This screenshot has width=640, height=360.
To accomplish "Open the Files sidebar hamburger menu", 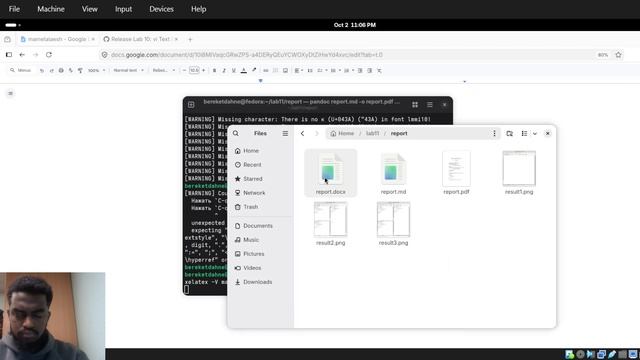I will pos(285,133).
